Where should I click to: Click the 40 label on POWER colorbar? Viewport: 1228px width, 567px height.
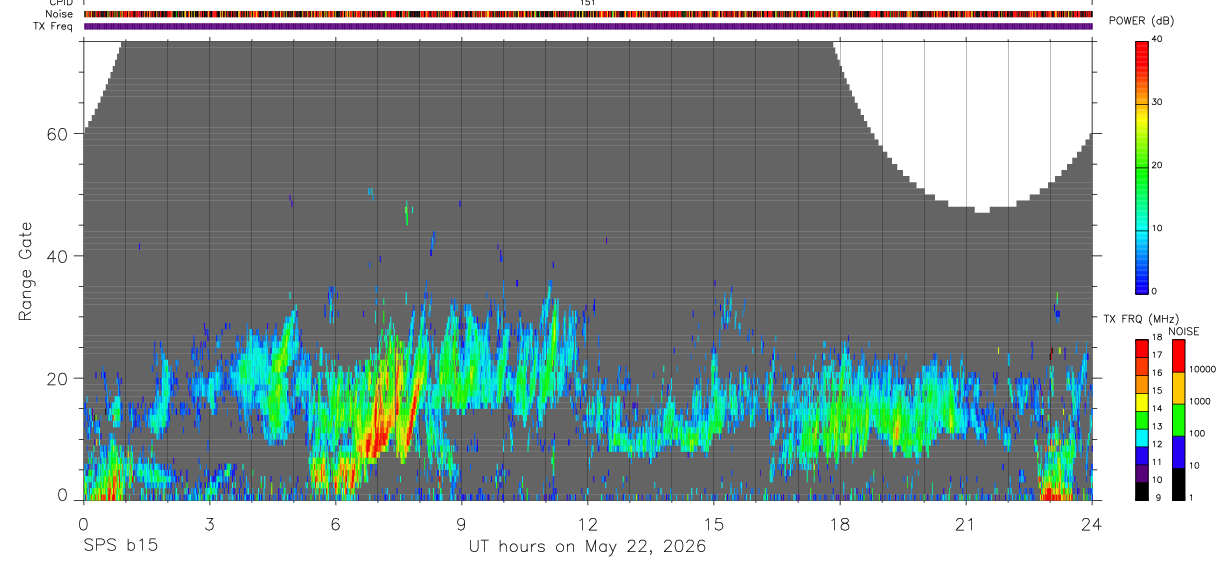coord(1157,39)
